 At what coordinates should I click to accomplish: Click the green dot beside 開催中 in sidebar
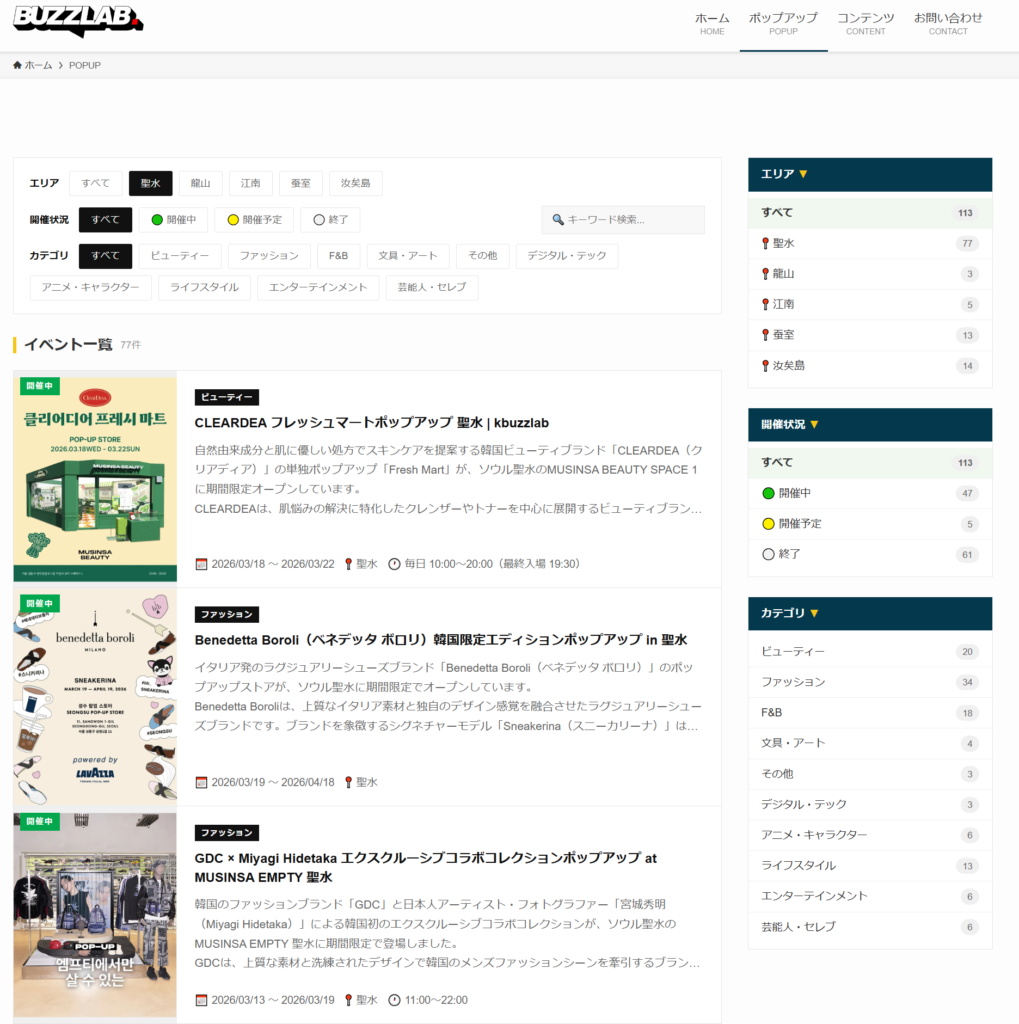pyautogui.click(x=767, y=492)
